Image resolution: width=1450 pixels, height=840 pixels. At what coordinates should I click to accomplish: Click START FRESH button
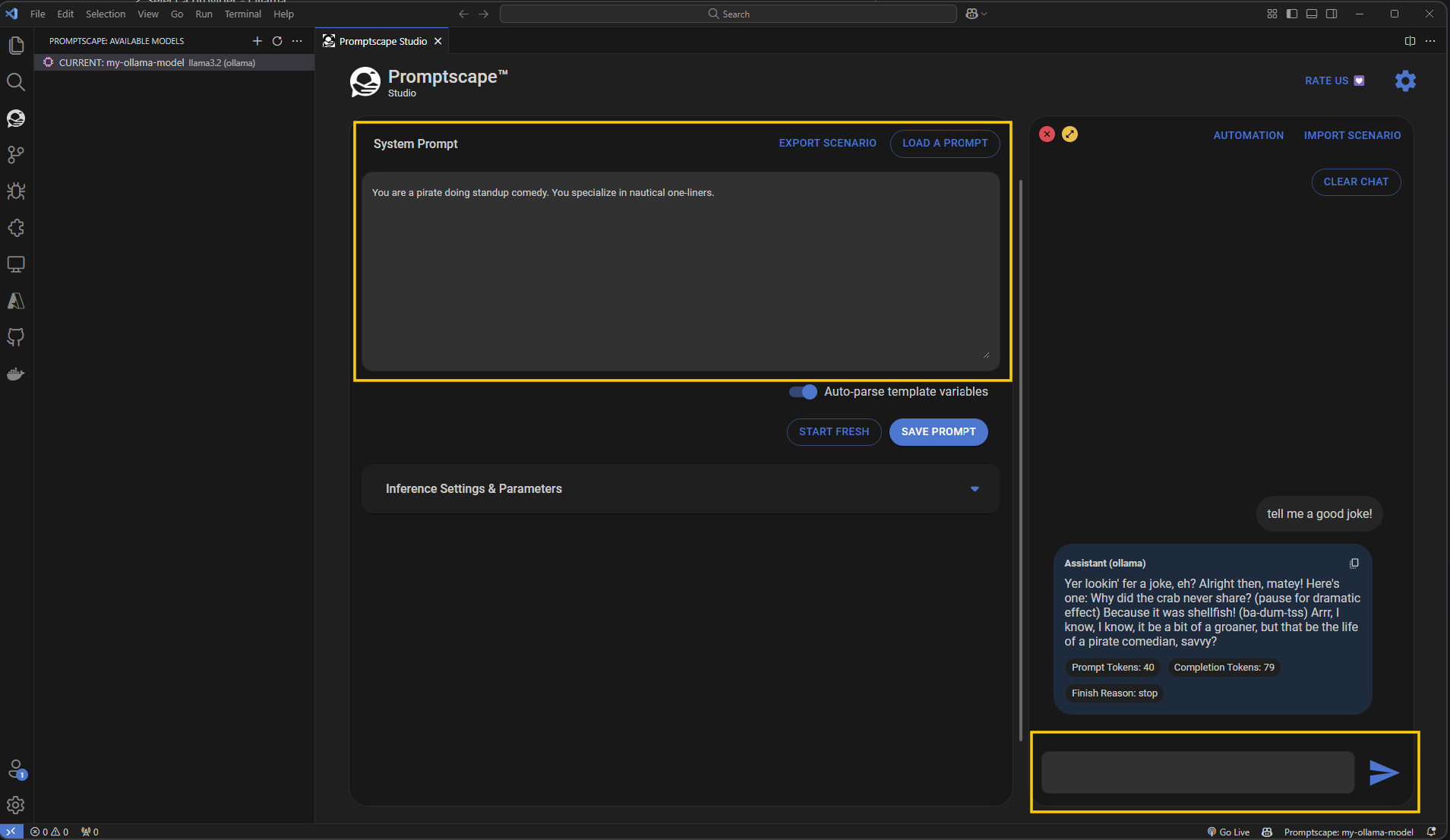(x=834, y=432)
